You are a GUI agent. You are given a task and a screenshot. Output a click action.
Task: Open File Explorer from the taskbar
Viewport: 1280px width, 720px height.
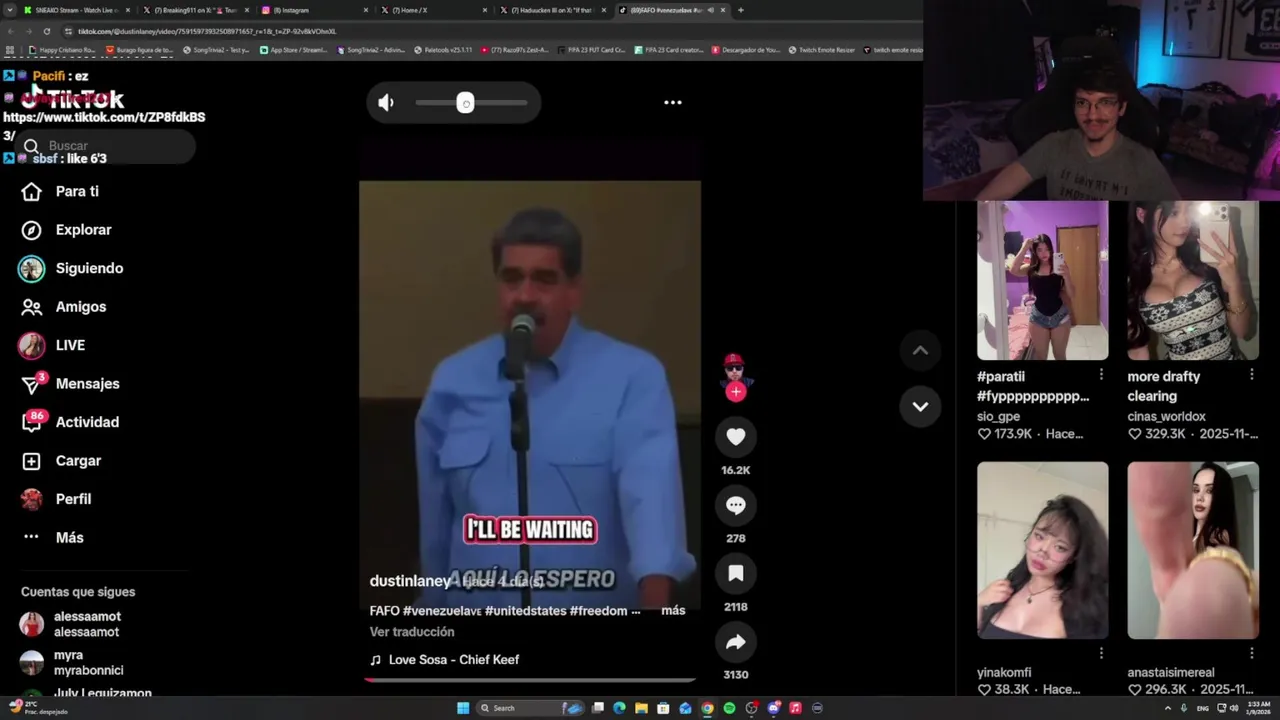pyautogui.click(x=641, y=708)
